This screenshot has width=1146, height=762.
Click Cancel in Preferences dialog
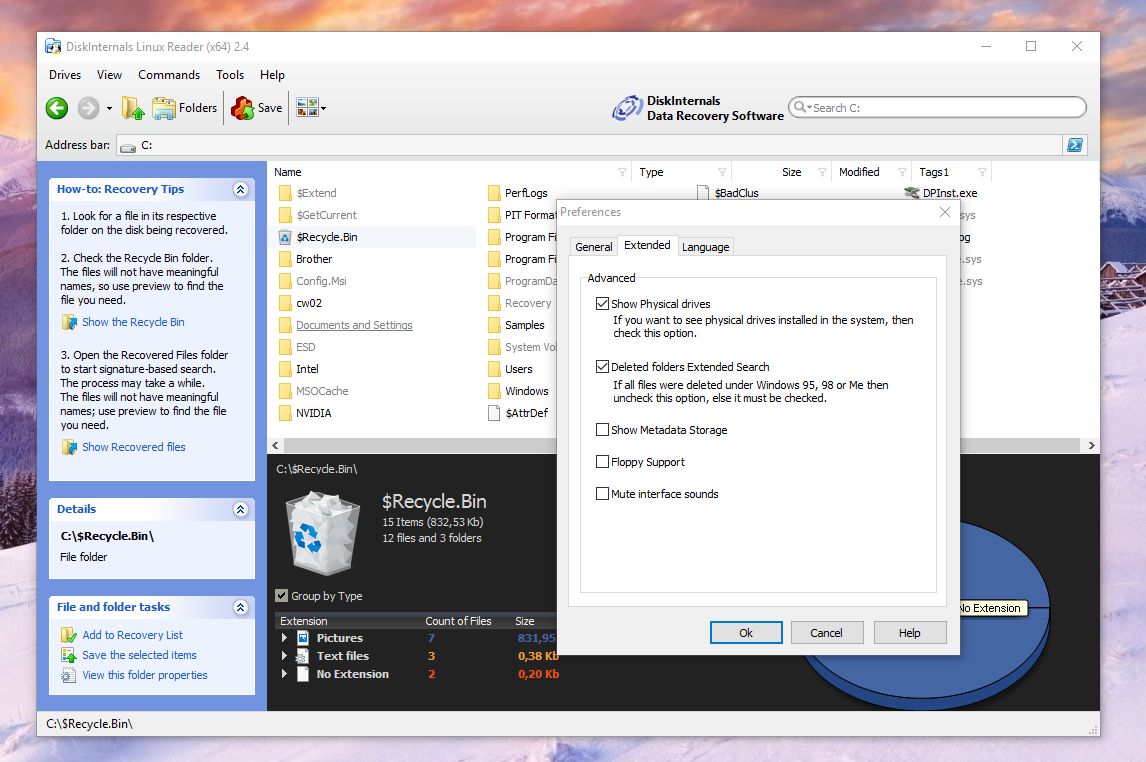tap(826, 633)
